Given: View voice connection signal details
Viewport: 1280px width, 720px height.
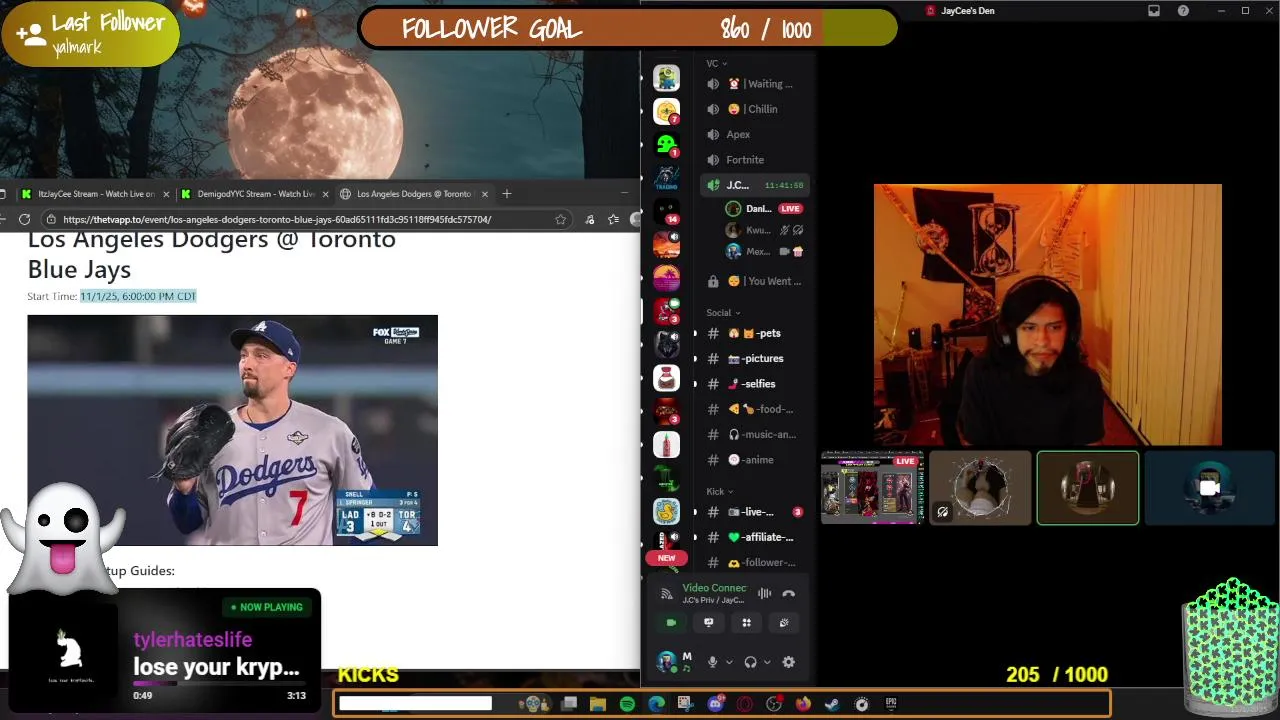Looking at the screenshot, I should click(667, 594).
